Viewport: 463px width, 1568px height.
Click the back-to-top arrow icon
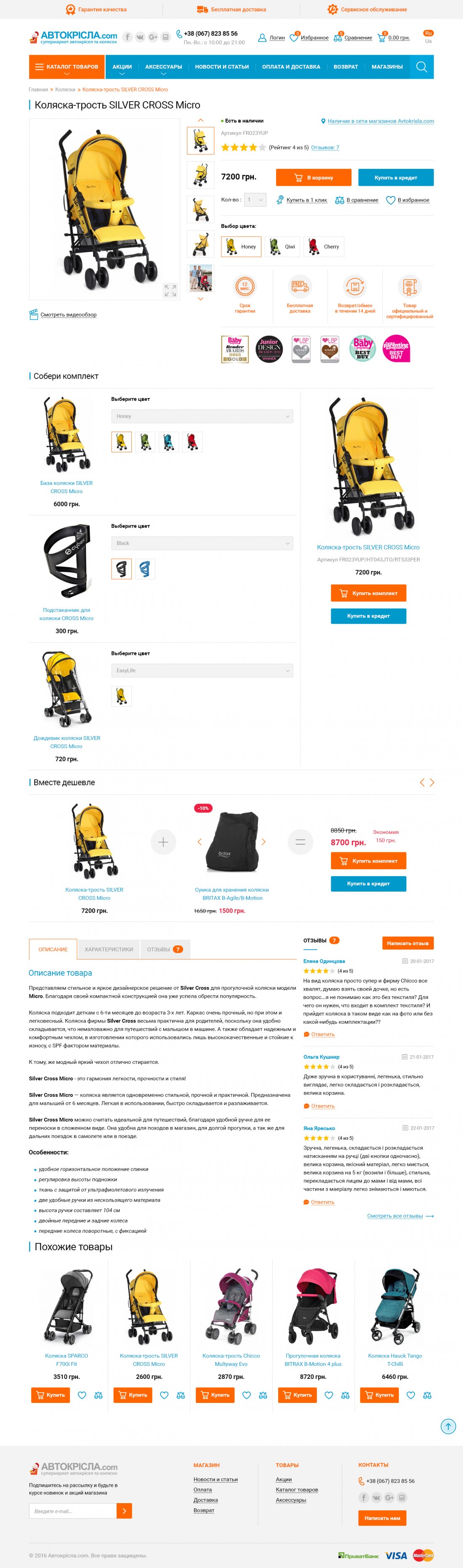[448, 1426]
